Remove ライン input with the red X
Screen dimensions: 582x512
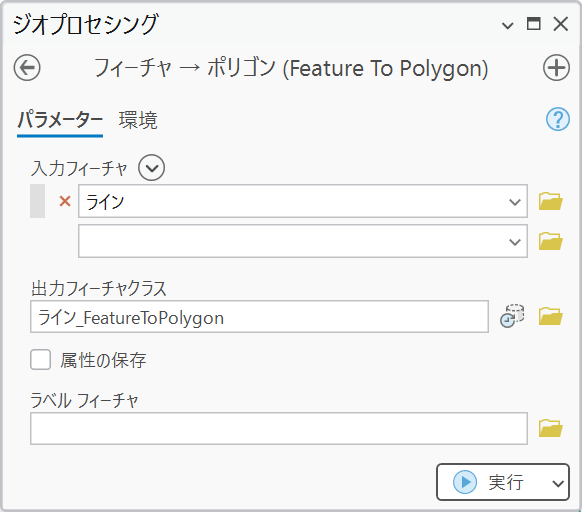coord(65,201)
